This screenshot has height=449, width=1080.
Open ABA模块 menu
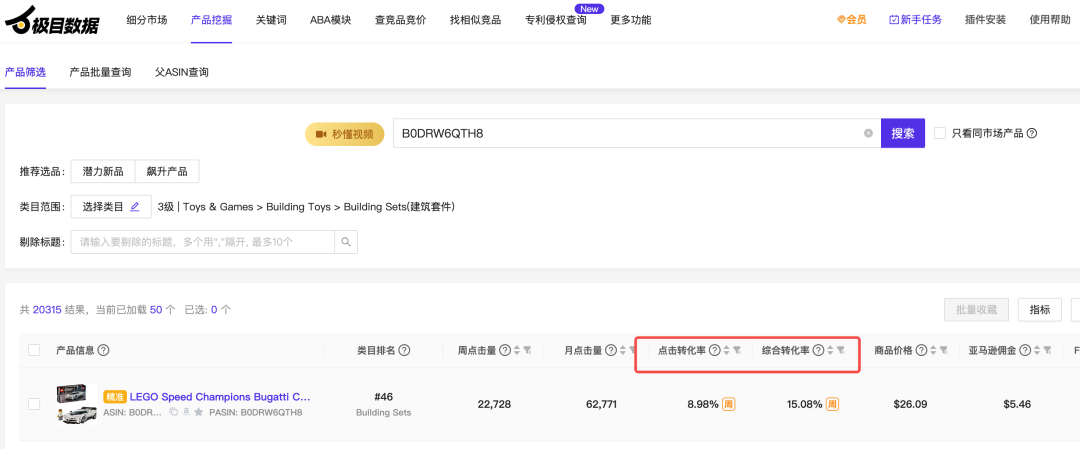331,20
